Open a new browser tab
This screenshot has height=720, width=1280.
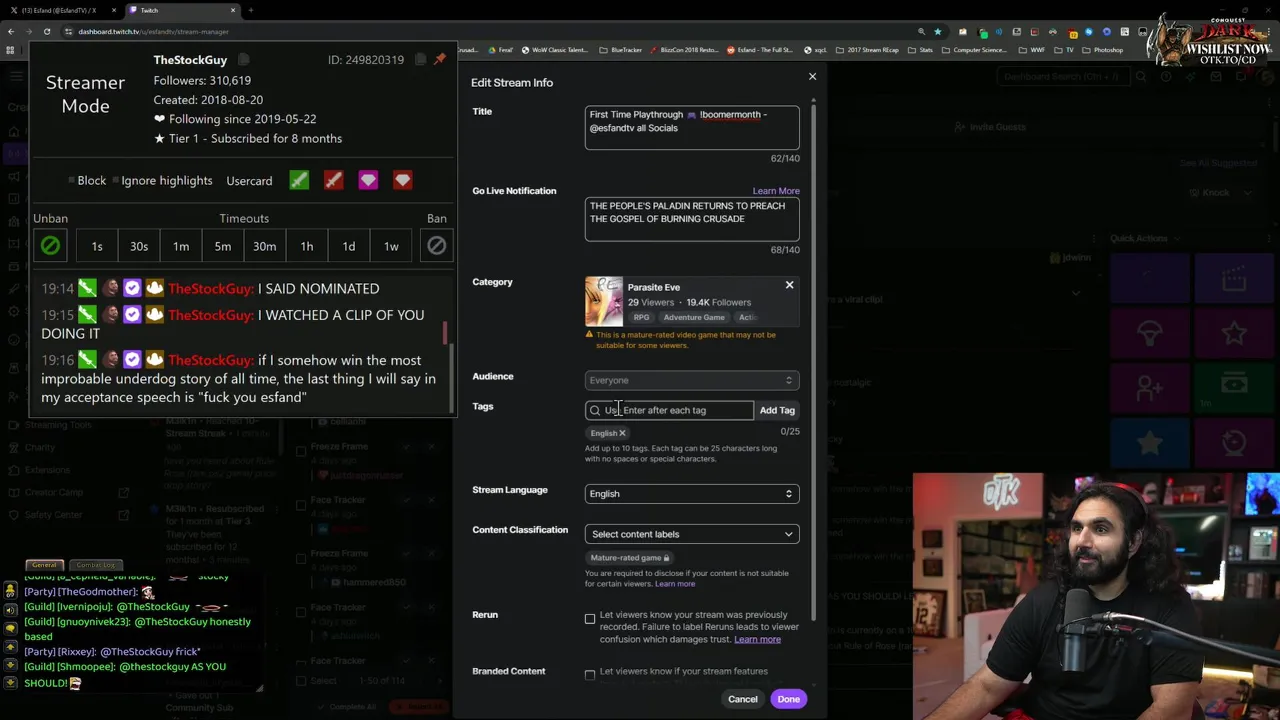(251, 10)
